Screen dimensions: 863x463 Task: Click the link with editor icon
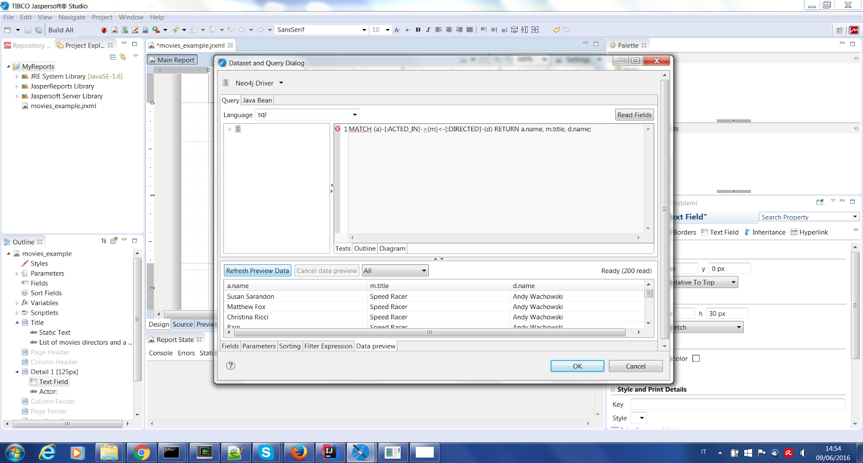pos(123,57)
